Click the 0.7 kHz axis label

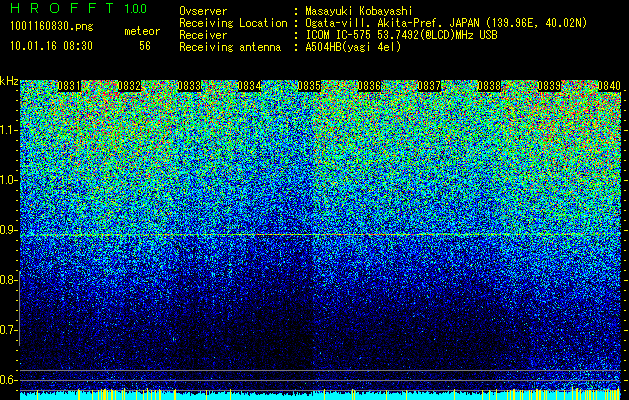pos(9,330)
